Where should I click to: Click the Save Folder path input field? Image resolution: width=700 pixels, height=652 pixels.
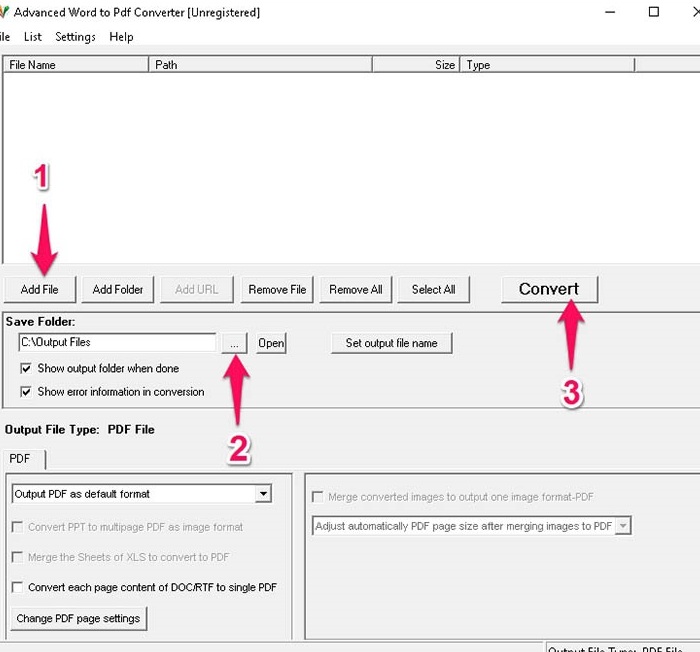click(117, 343)
